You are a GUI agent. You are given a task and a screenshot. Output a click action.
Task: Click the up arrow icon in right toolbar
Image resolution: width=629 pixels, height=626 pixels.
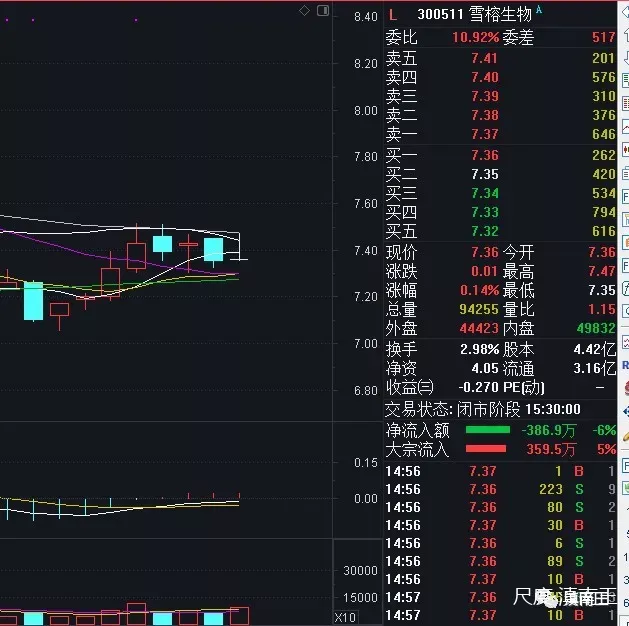tap(625, 36)
